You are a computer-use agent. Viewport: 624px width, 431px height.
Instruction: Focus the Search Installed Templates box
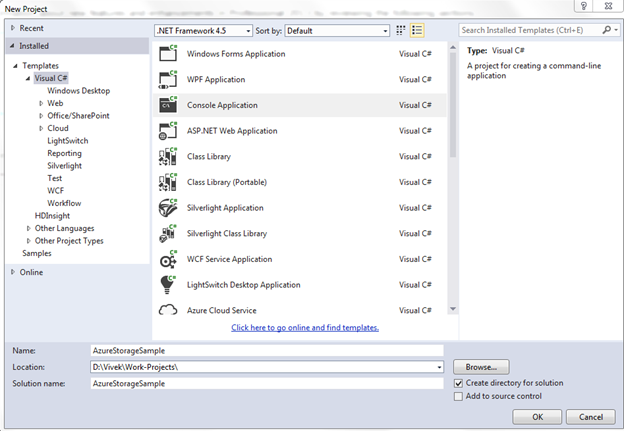coord(531,30)
